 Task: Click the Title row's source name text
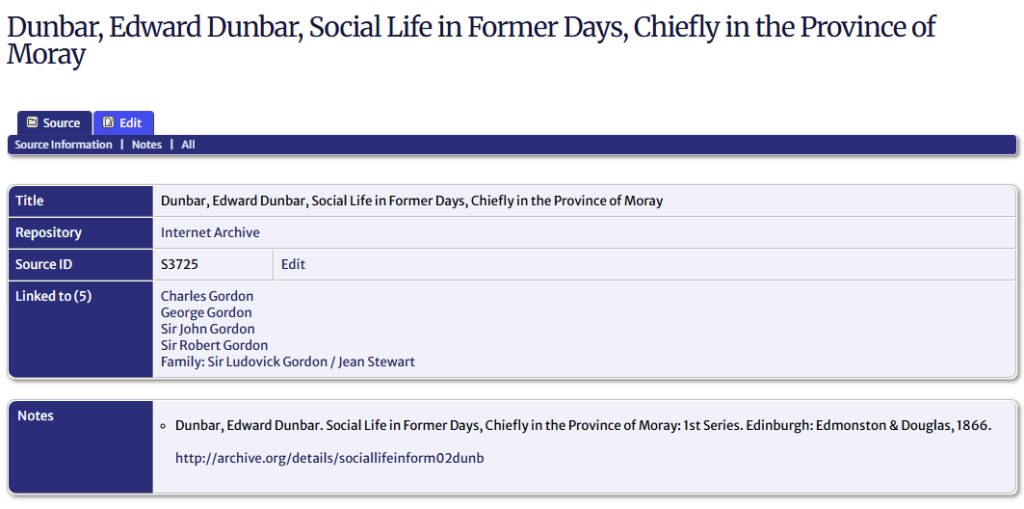click(x=411, y=201)
